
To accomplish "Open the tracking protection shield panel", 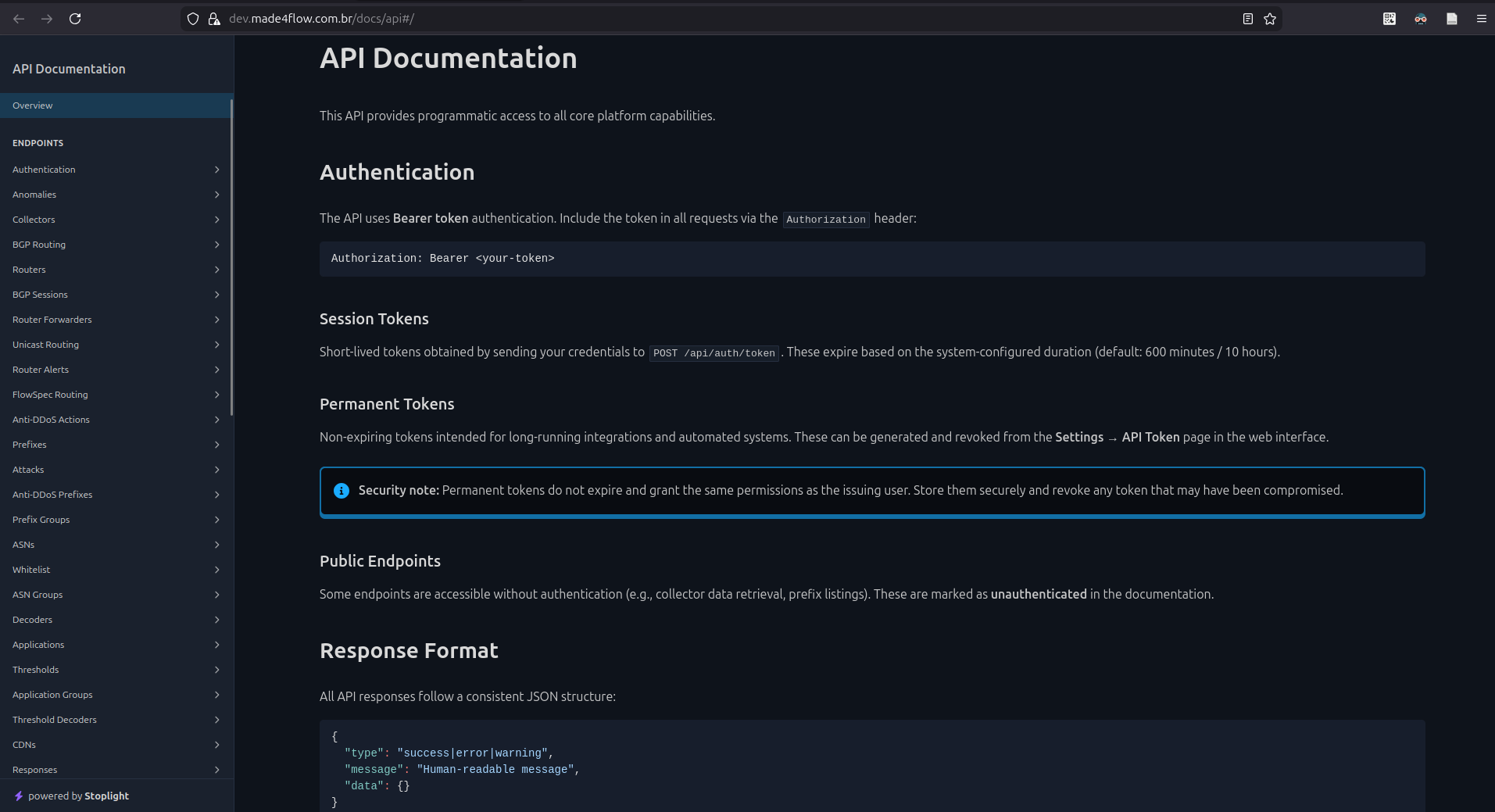I will tap(192, 19).
